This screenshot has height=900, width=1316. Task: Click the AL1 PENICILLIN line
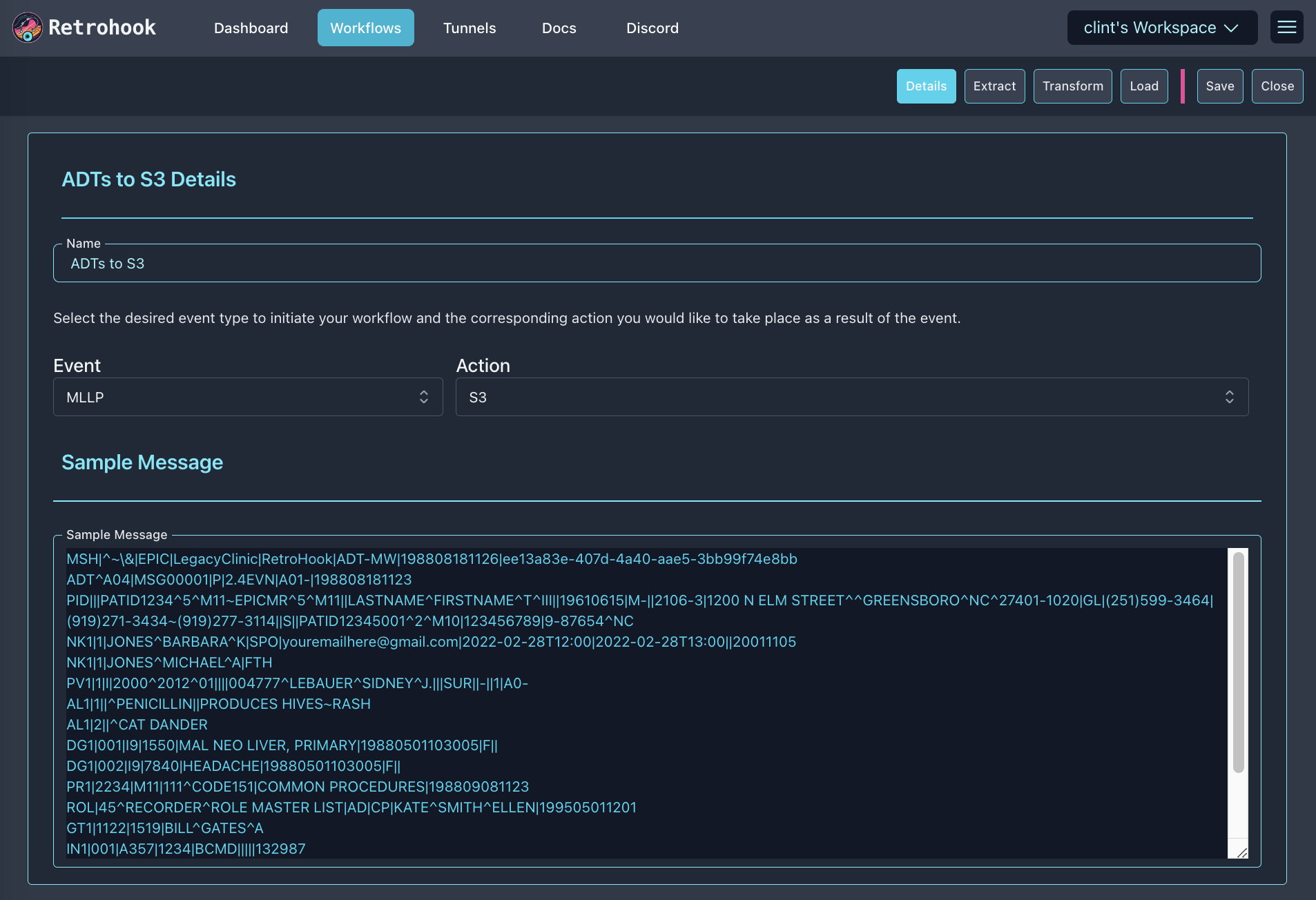click(x=218, y=704)
